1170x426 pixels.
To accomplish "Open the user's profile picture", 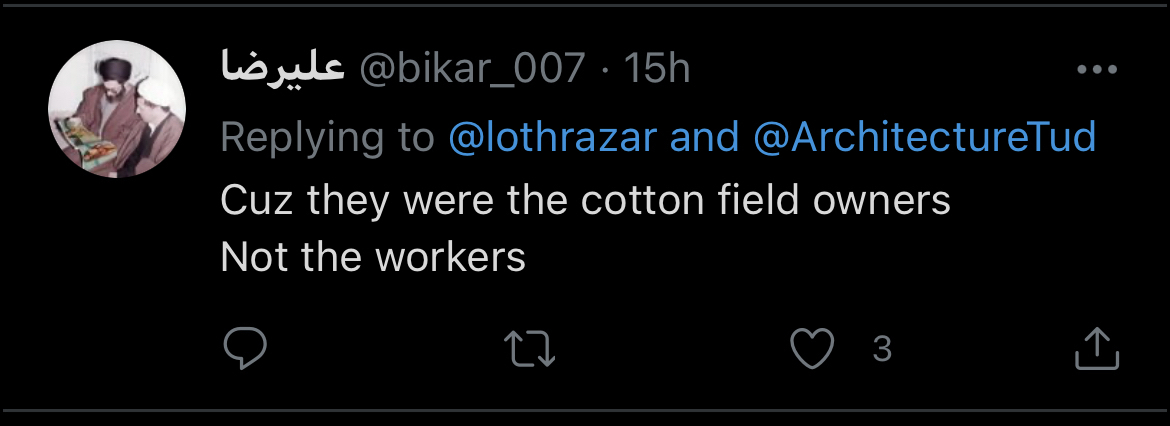I will [117, 110].
